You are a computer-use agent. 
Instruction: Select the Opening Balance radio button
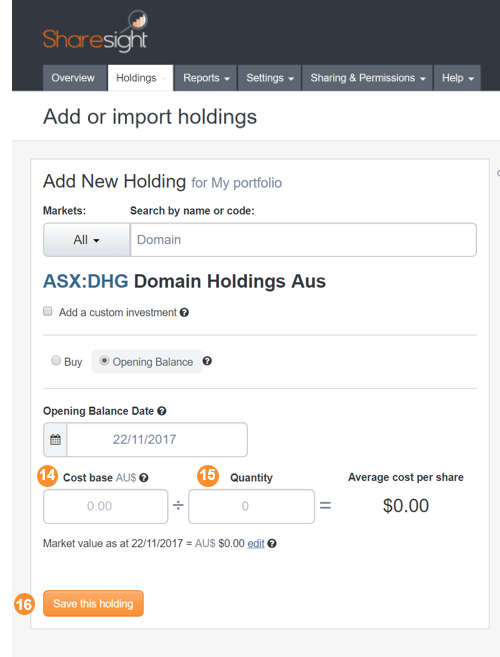tap(104, 361)
